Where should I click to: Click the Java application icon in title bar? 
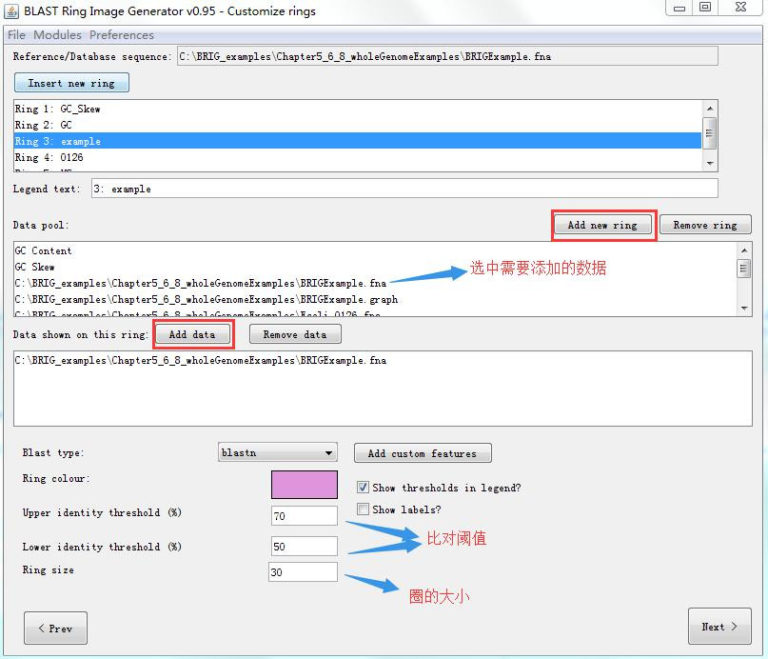click(x=11, y=11)
